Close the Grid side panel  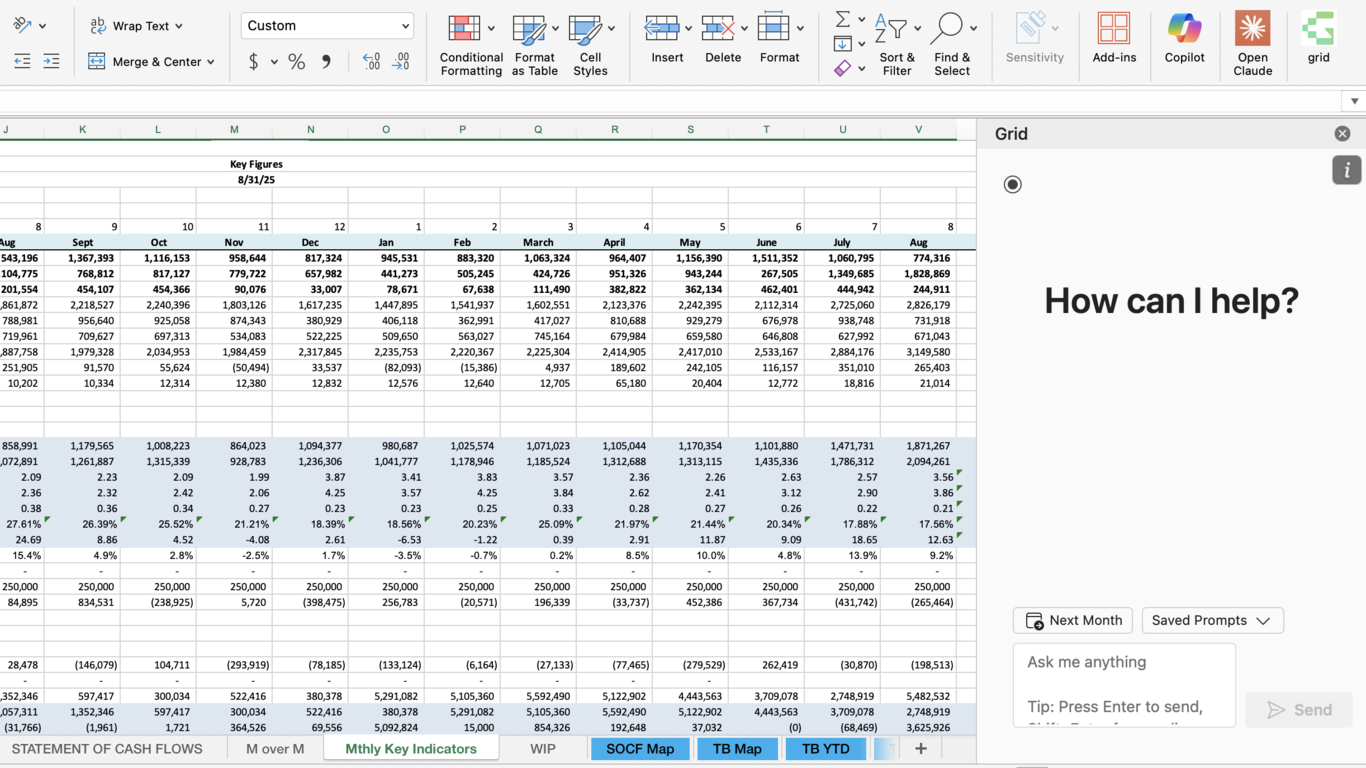[x=1342, y=134]
